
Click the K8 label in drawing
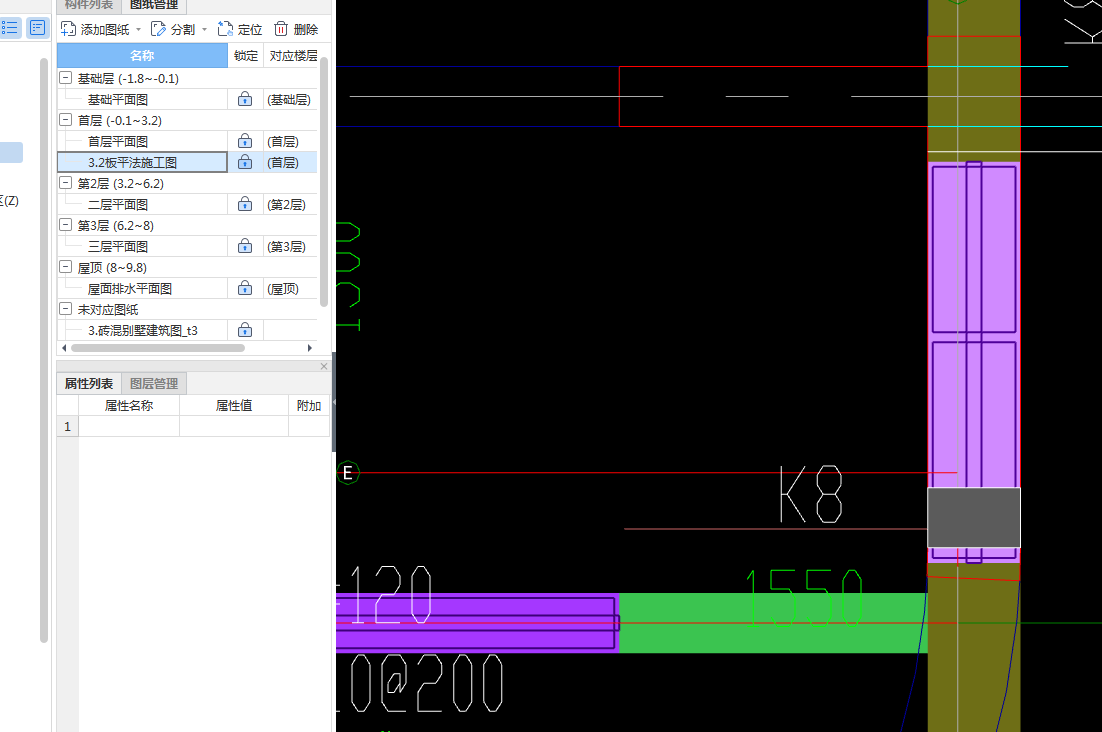[x=810, y=495]
